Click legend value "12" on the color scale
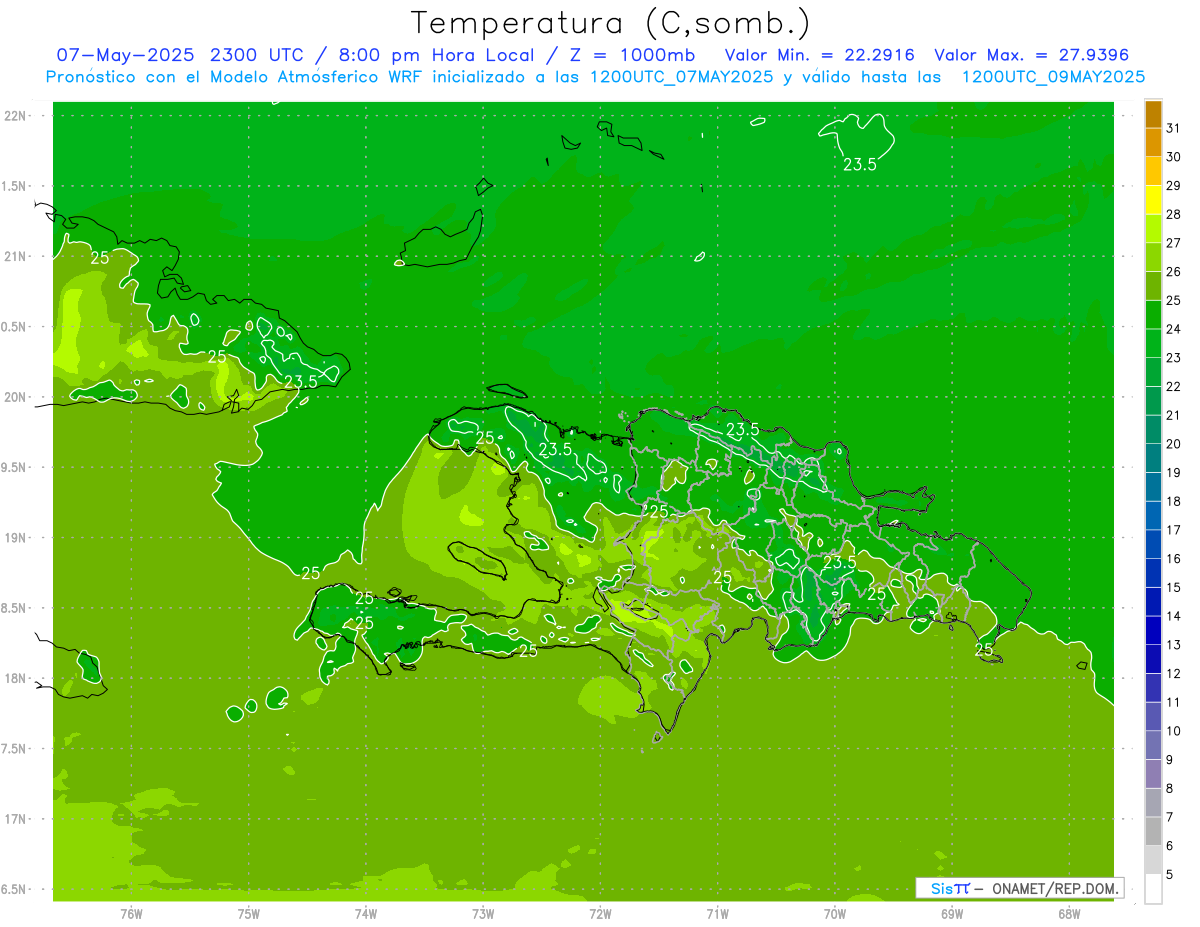Viewport: 1200px width, 927px height. pos(1173,674)
